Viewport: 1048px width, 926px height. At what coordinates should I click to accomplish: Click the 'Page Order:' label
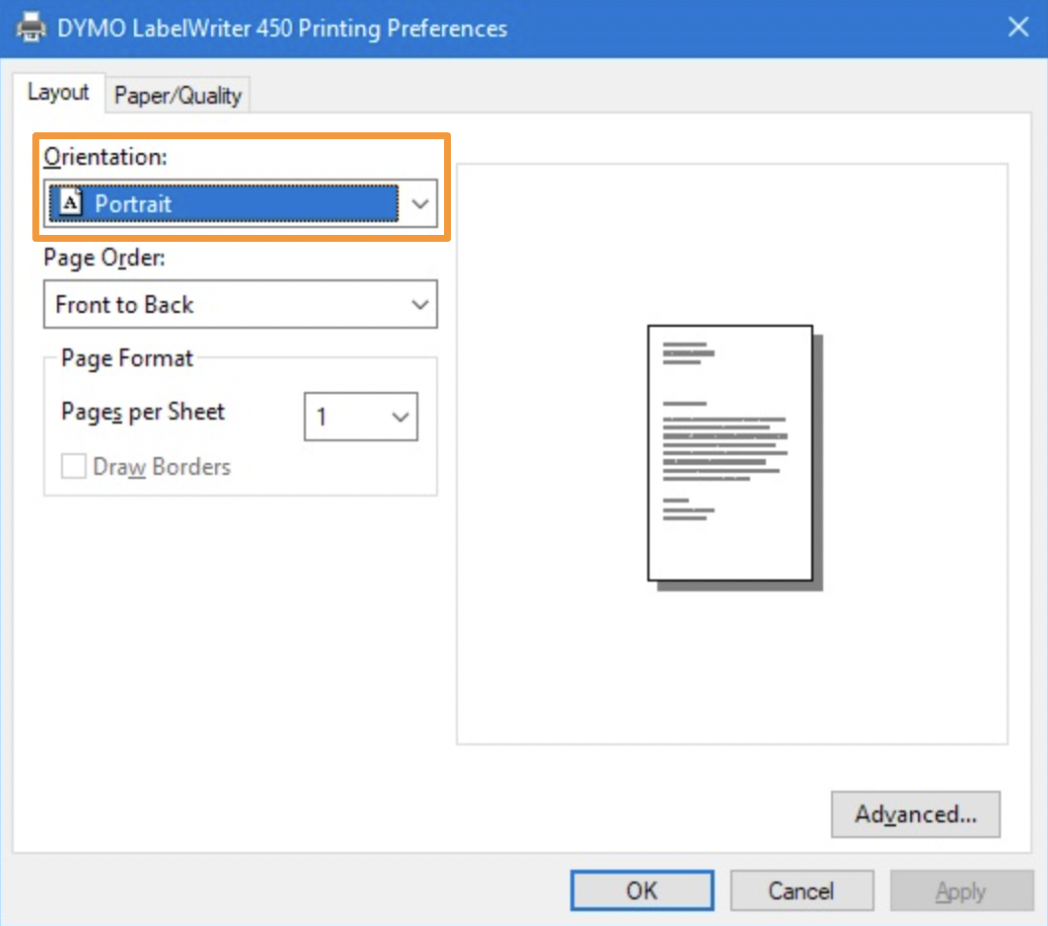(104, 257)
